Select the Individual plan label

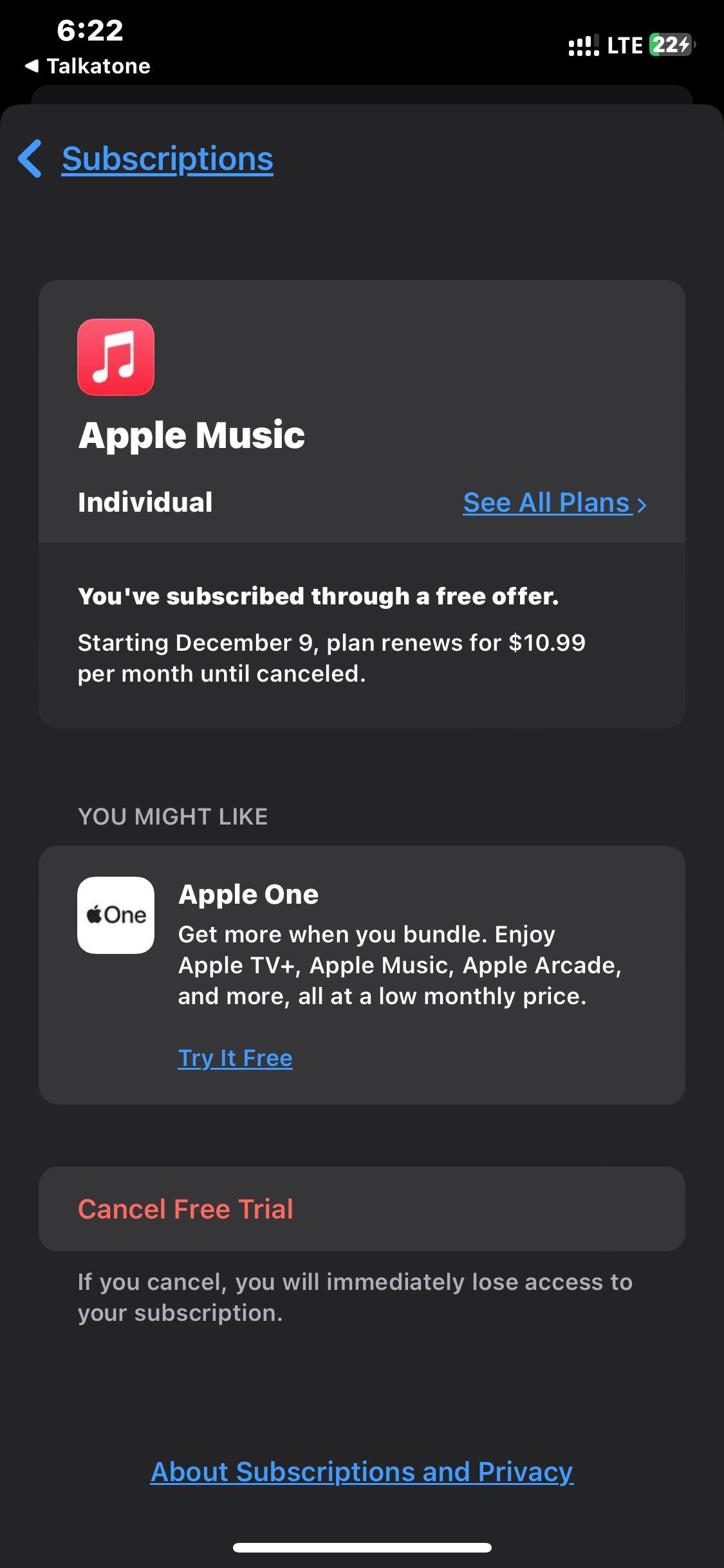(145, 503)
